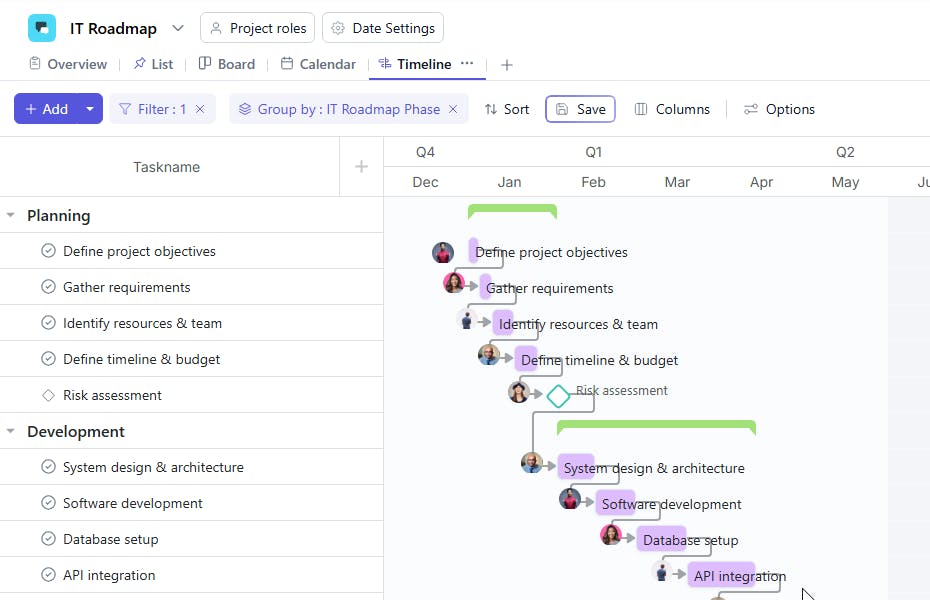Open the Calendar tab
930x600 pixels.
pos(318,64)
